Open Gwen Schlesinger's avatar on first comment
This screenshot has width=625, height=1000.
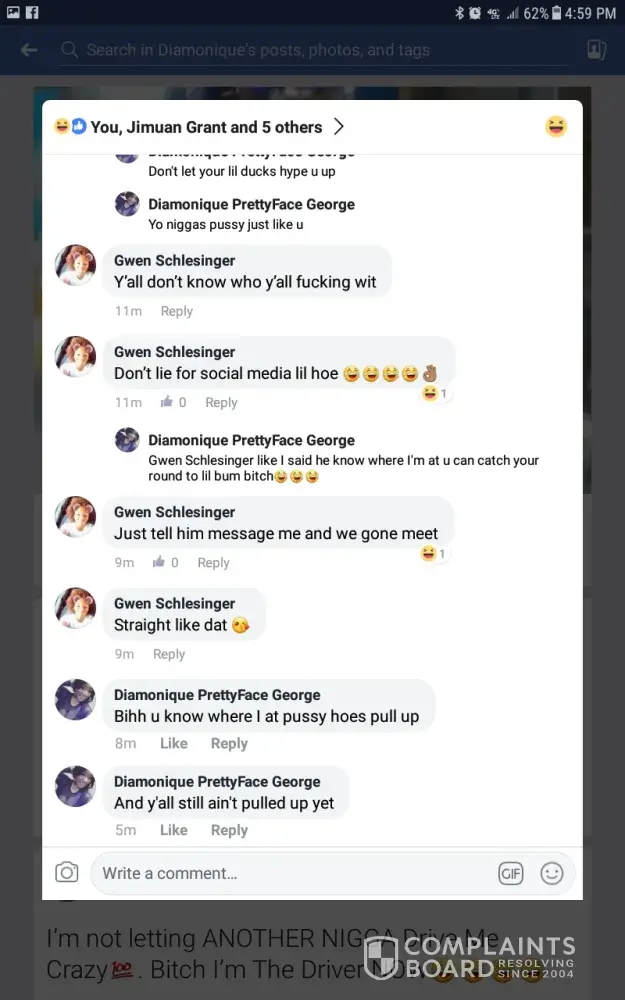click(x=75, y=265)
